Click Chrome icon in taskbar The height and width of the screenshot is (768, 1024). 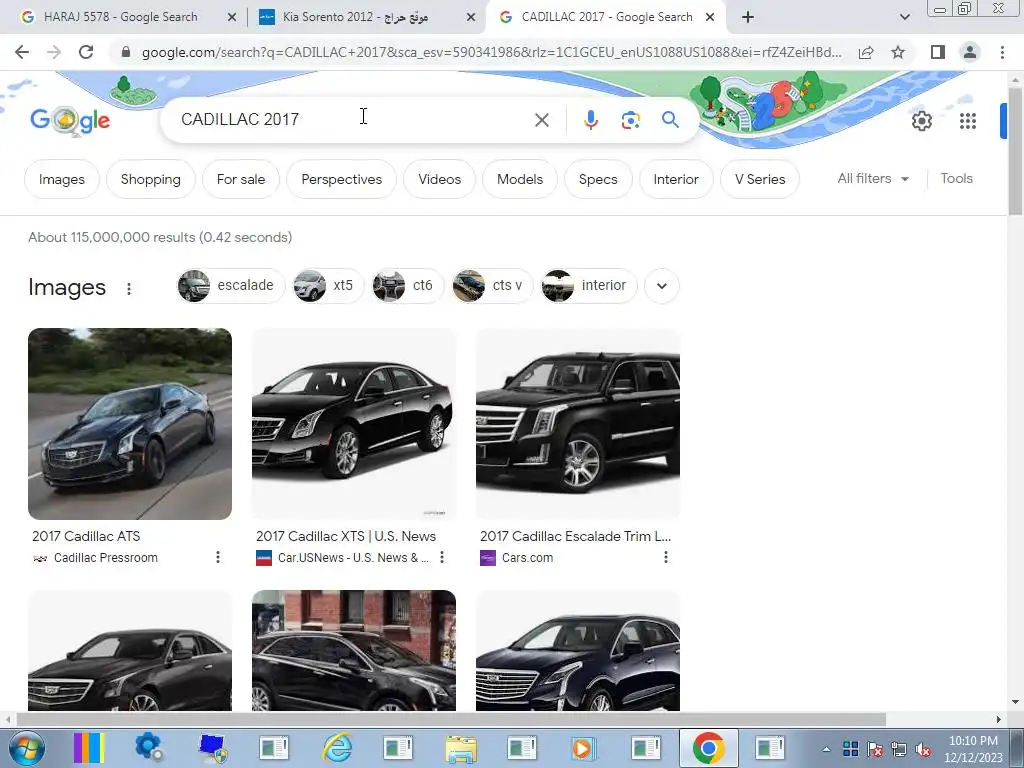[709, 748]
